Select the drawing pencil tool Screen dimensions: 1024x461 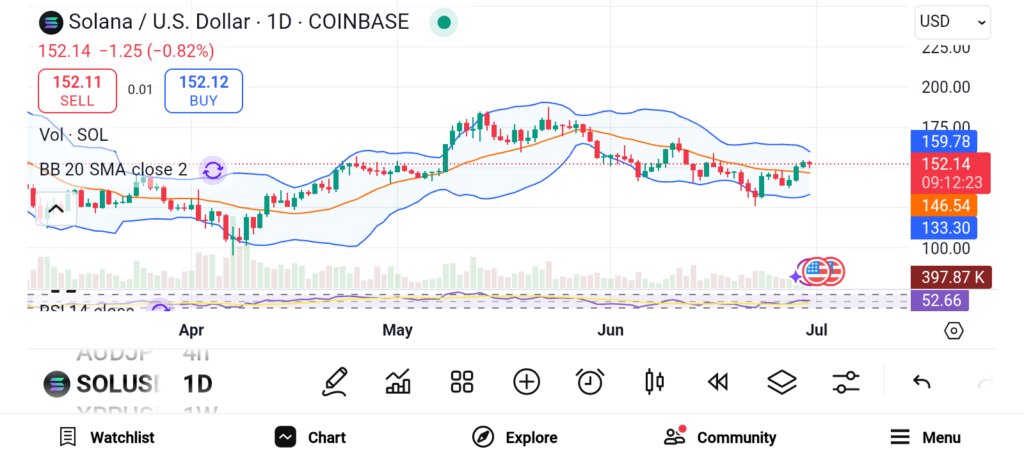click(334, 382)
